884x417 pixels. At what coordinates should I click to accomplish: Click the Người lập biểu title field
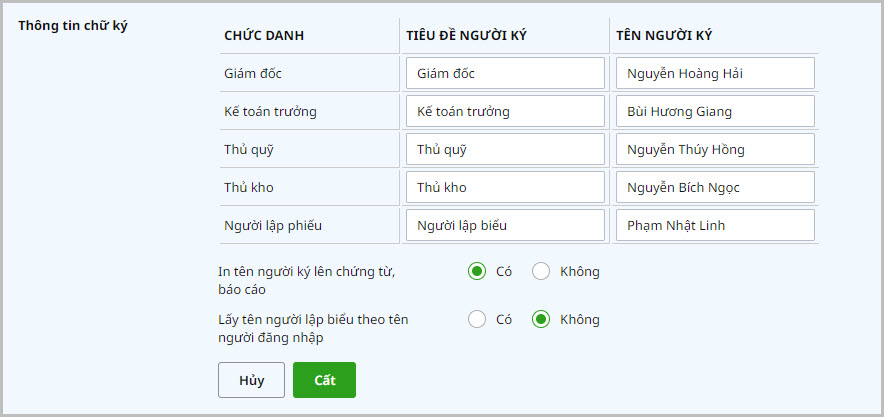(505, 225)
